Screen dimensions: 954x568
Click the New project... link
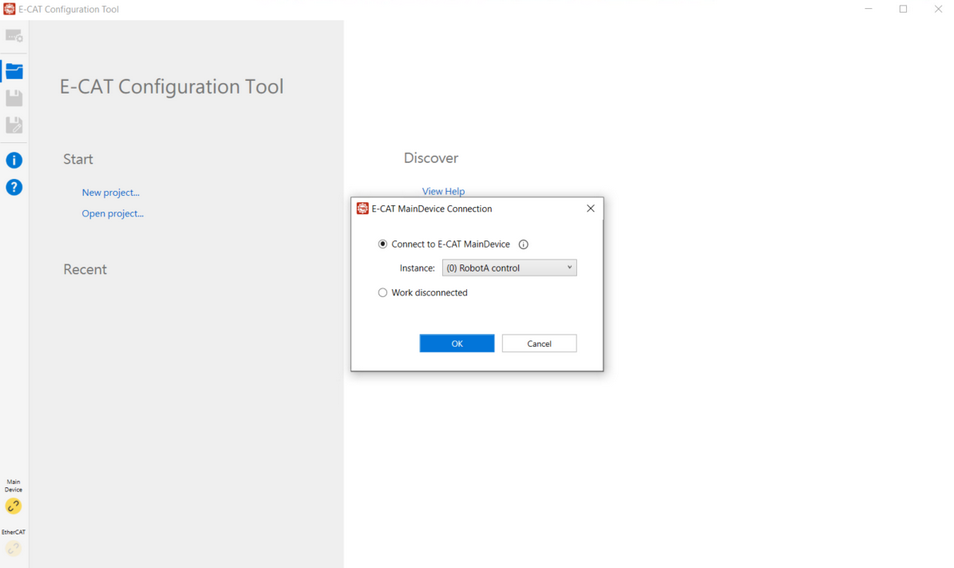[x=110, y=192]
